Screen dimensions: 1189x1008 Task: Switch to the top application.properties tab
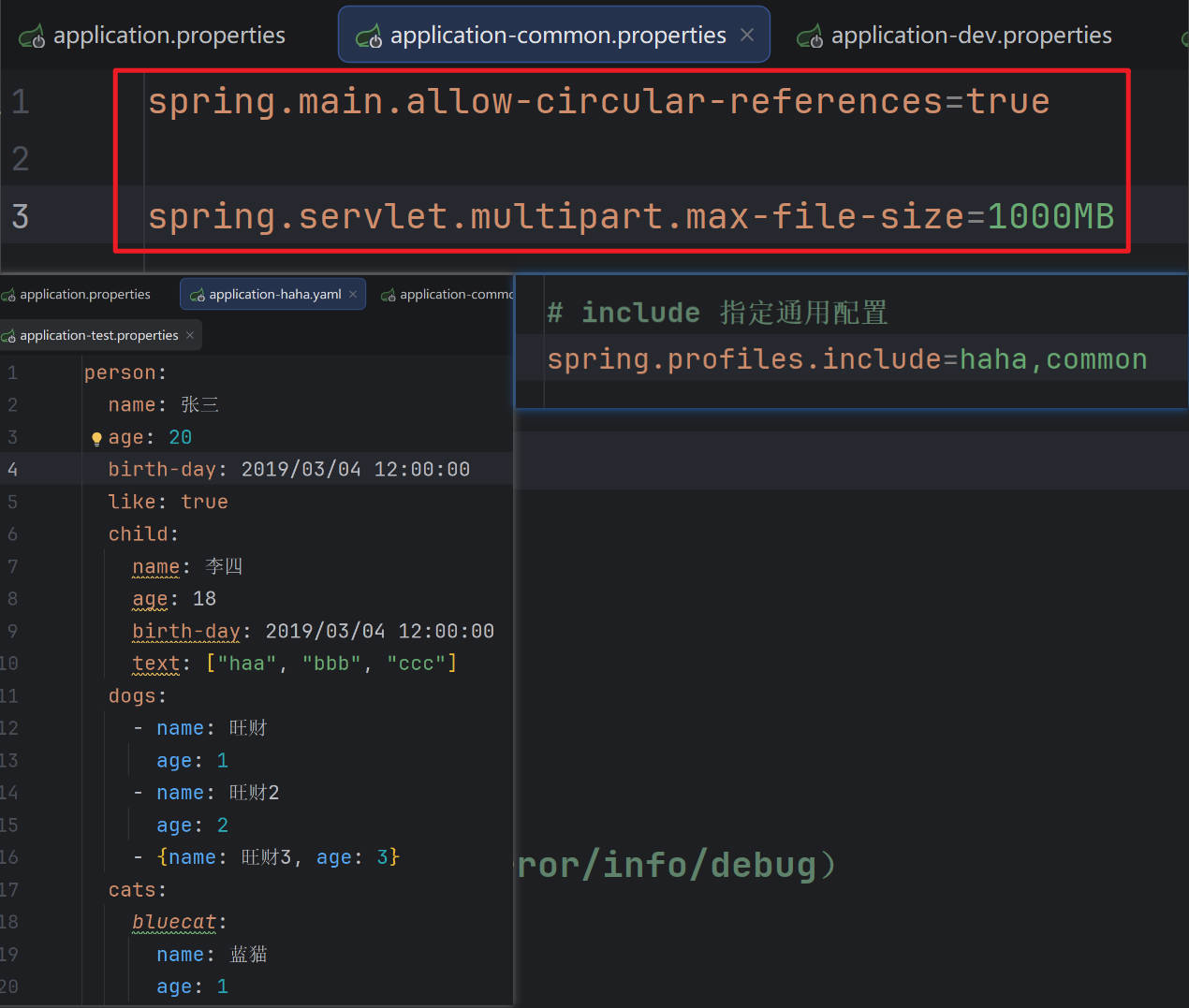pyautogui.click(x=169, y=36)
